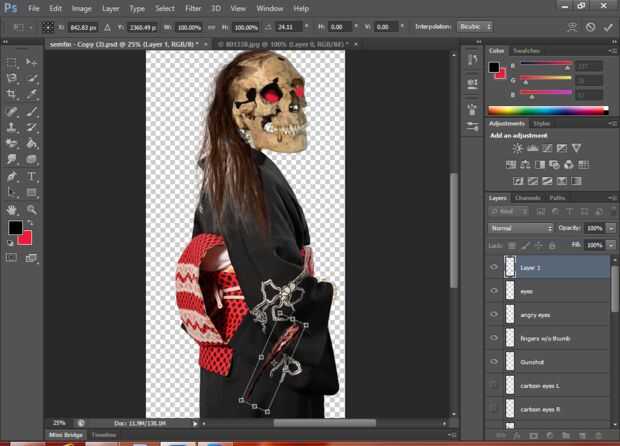Open the Image menu
This screenshot has height=446, width=620.
(x=81, y=8)
